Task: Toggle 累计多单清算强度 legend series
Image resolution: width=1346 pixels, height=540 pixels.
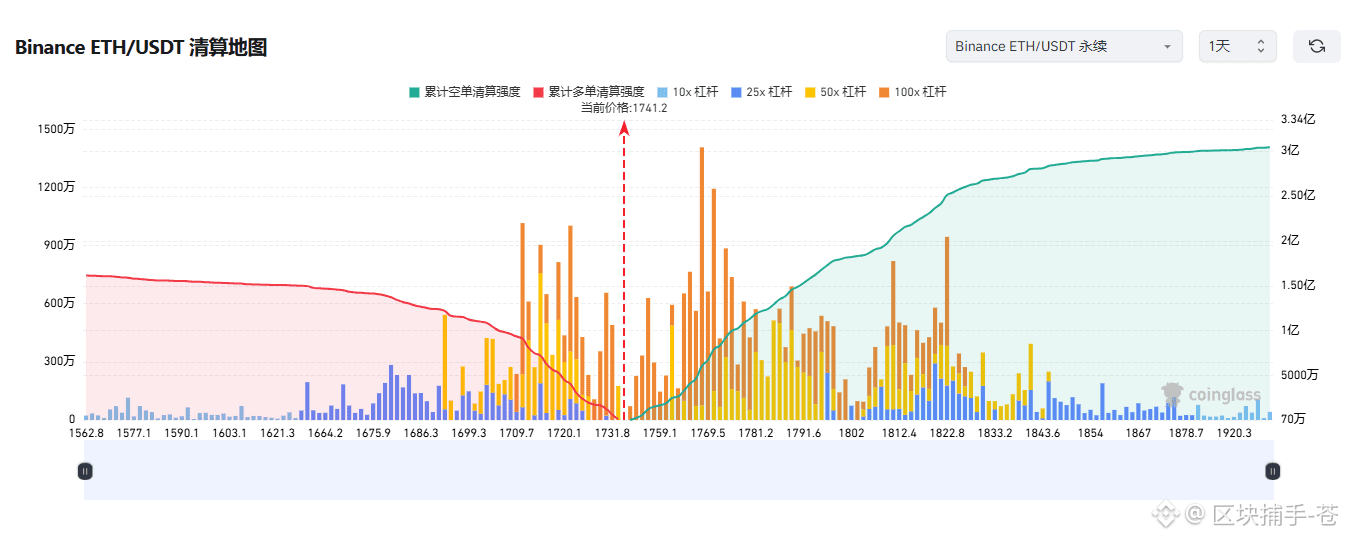Action: click(x=589, y=92)
